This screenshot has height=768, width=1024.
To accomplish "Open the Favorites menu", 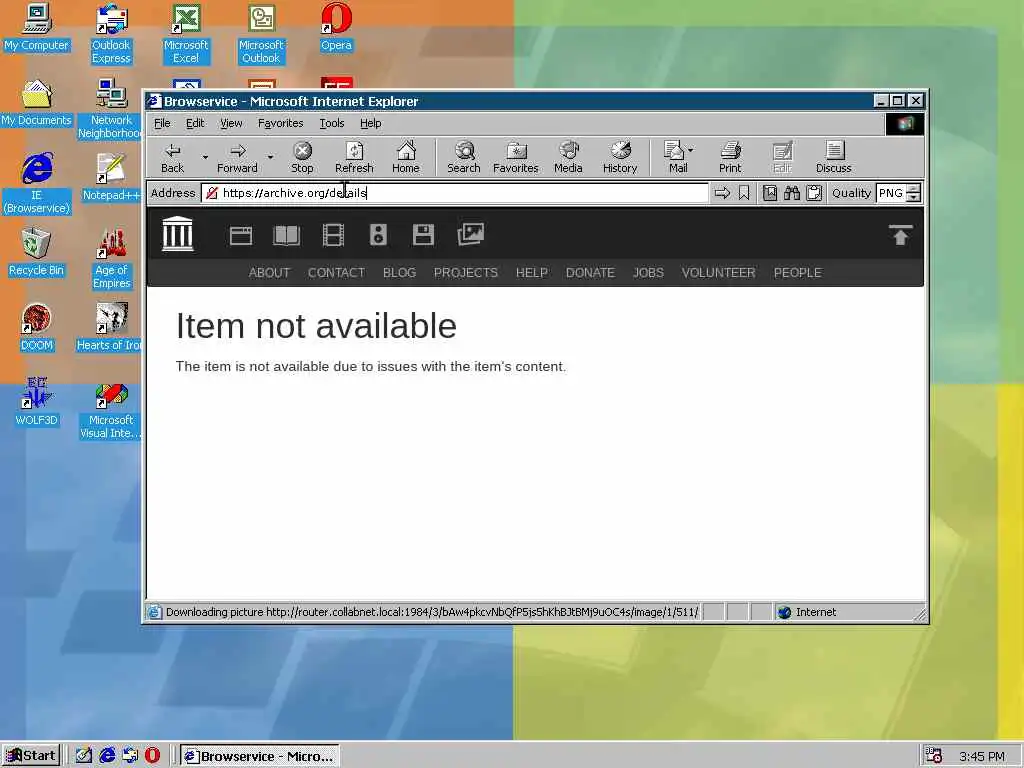I will (281, 123).
